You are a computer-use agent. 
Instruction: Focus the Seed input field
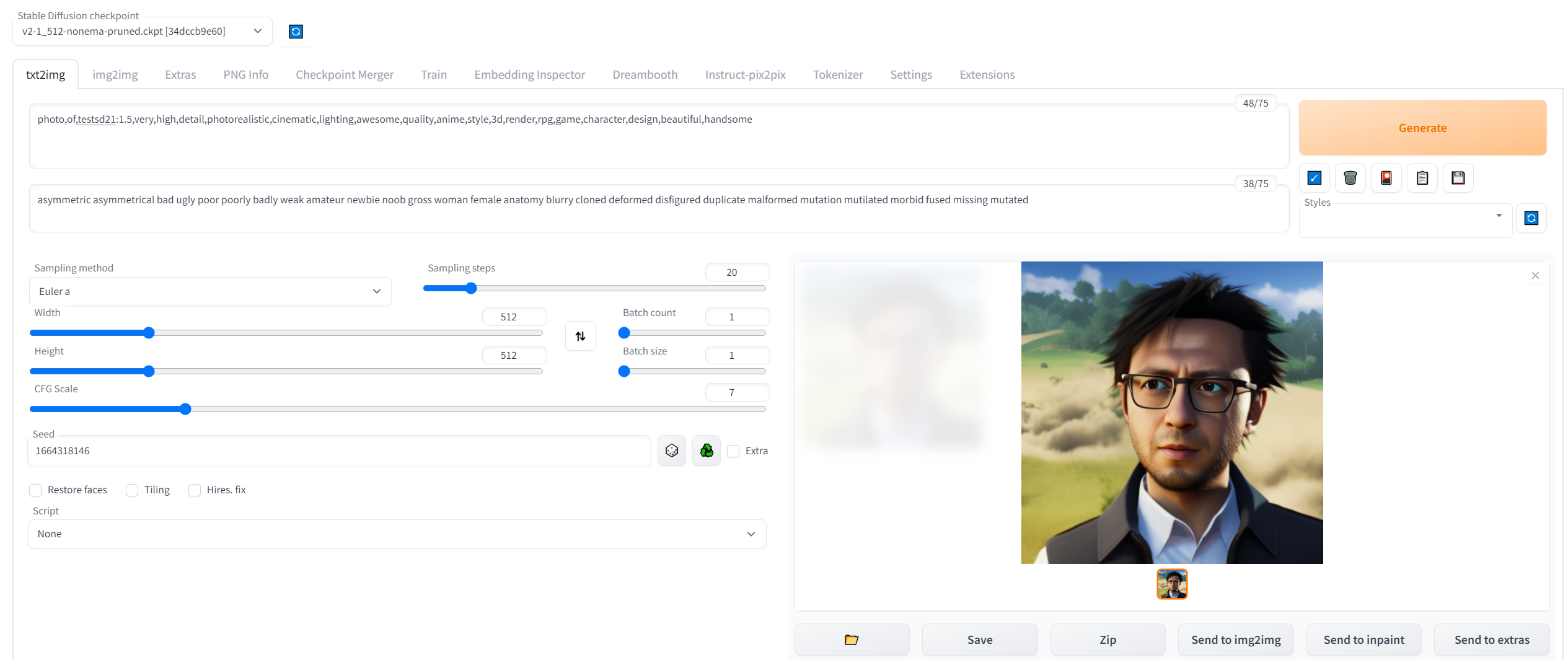tap(339, 451)
